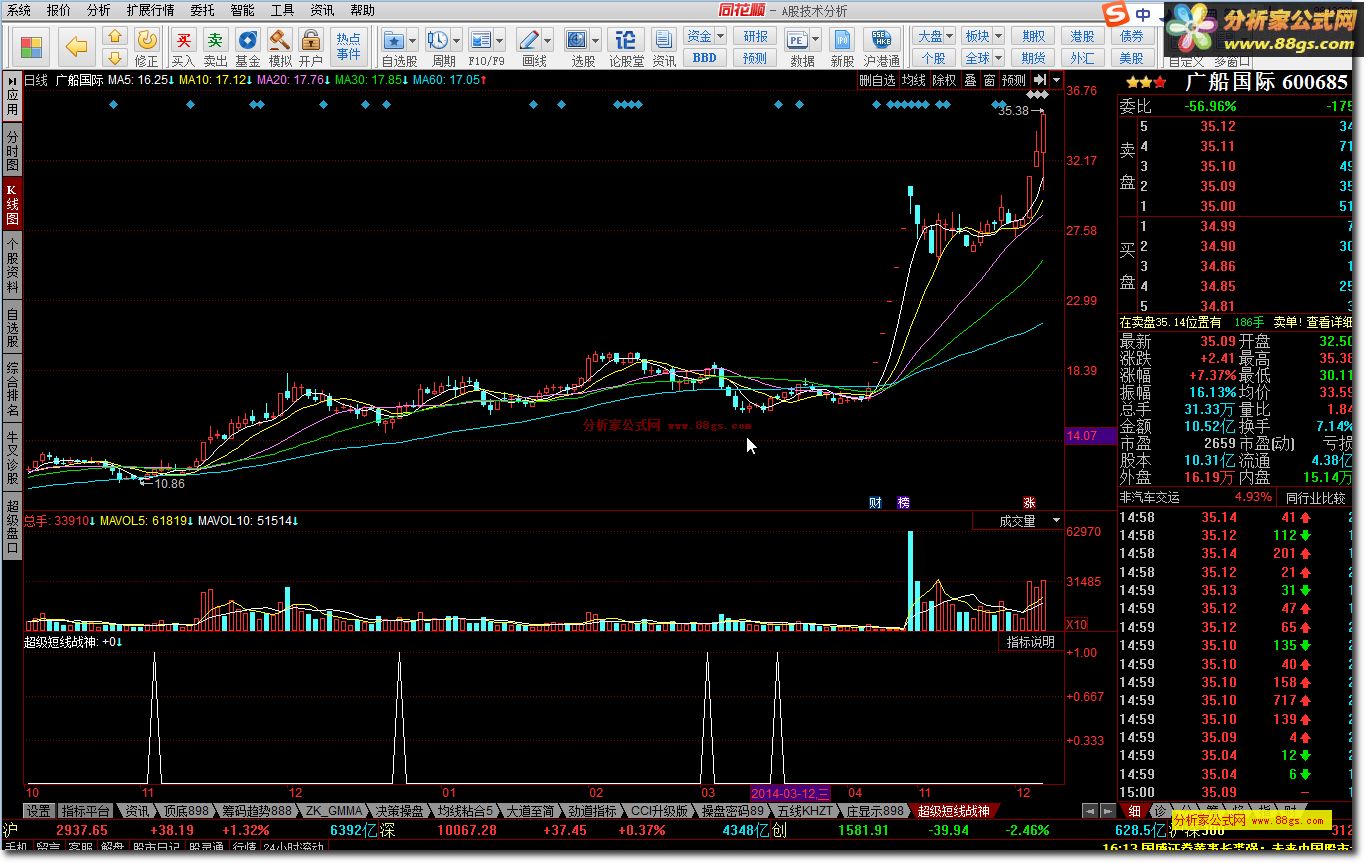1366x863 pixels.
Task: Expand the 画线 dropdown arrow
Action: click(x=547, y=41)
